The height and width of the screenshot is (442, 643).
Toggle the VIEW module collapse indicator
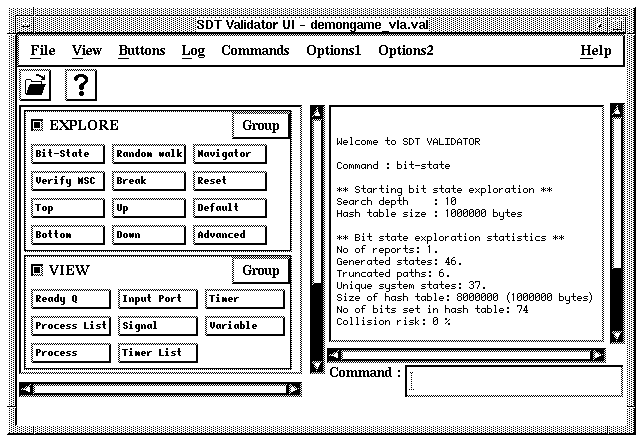[x=37, y=270]
